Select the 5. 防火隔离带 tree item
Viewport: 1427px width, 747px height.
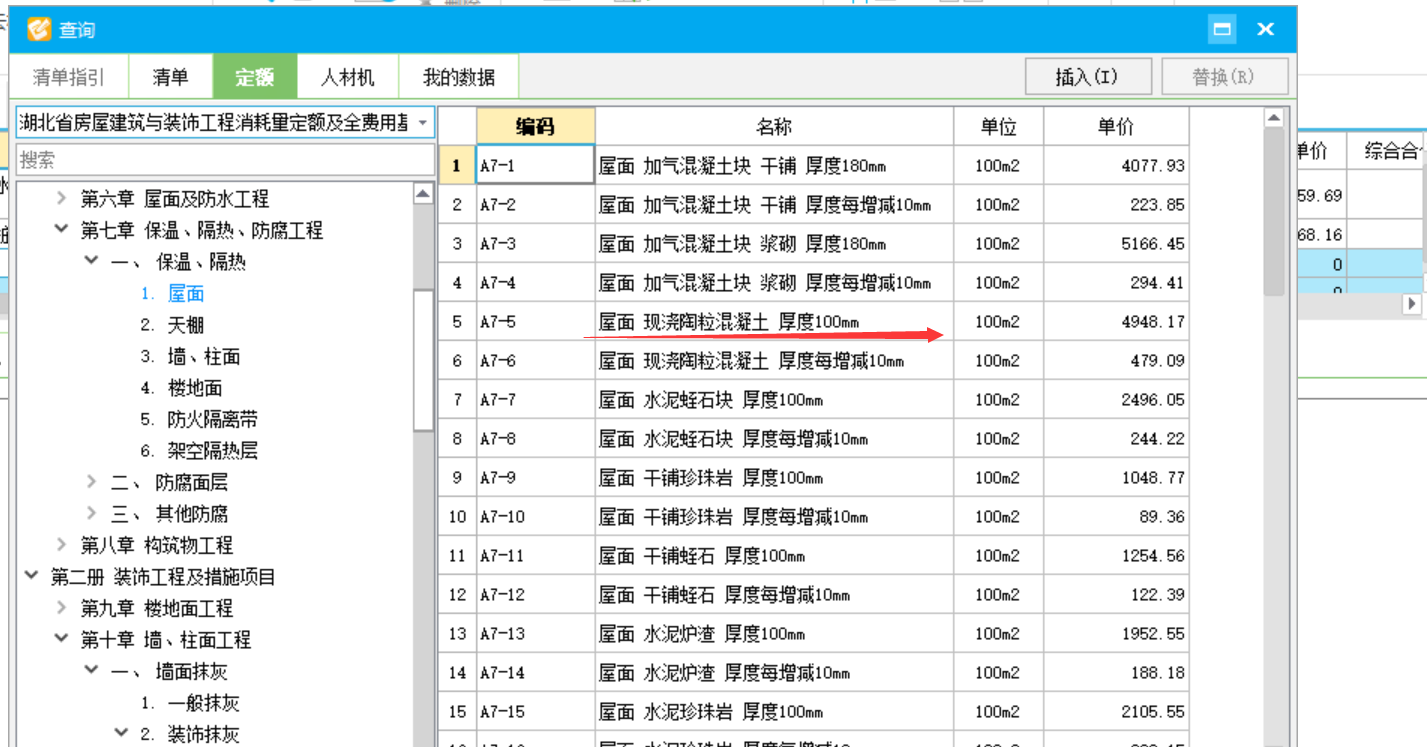point(199,419)
